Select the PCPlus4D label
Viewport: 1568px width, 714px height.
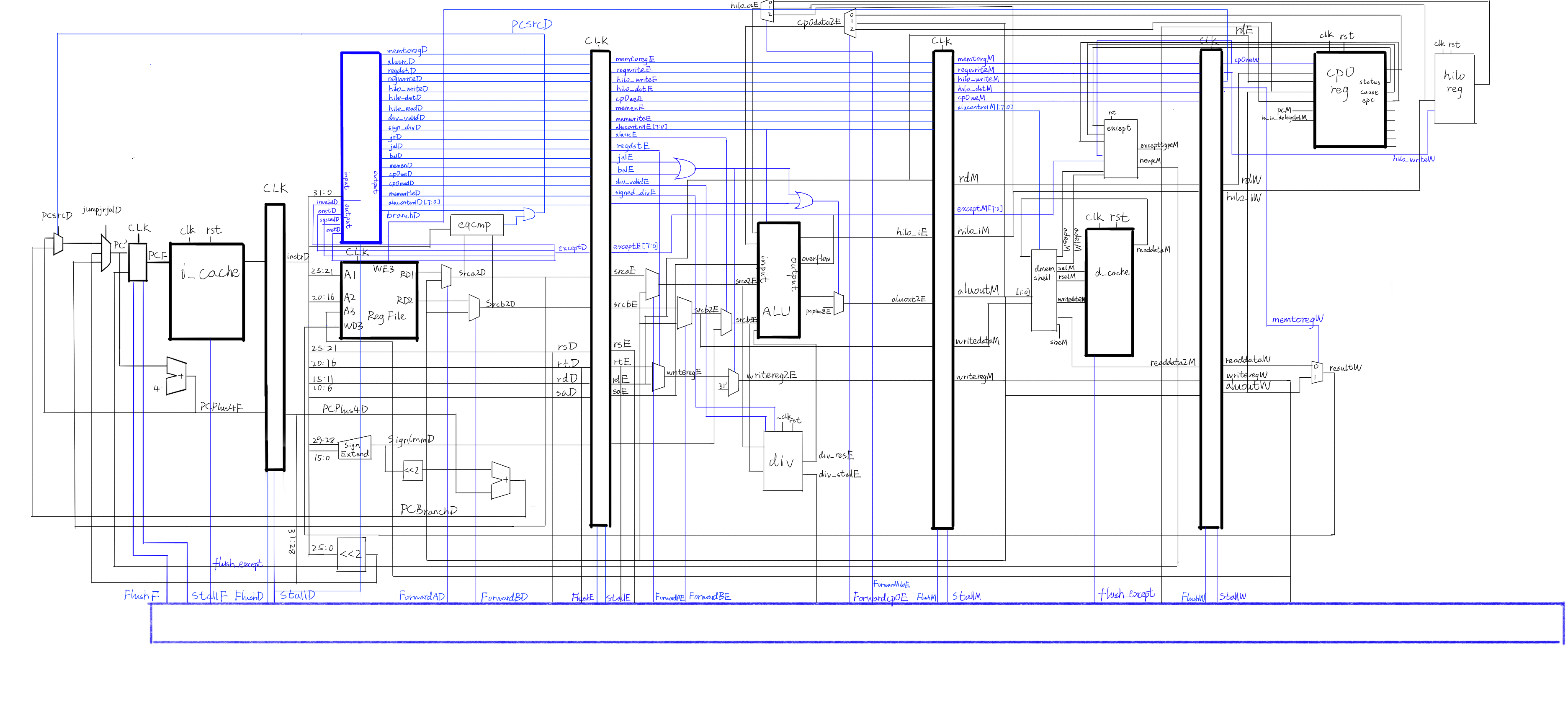345,409
